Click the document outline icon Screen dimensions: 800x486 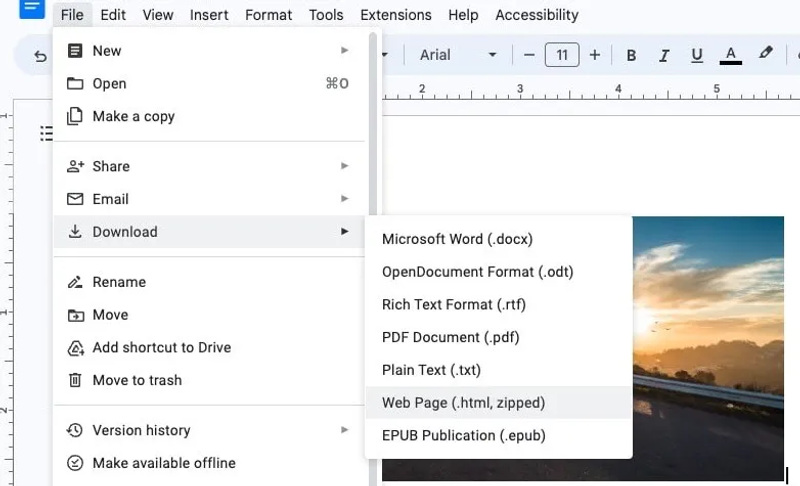pyautogui.click(x=45, y=133)
